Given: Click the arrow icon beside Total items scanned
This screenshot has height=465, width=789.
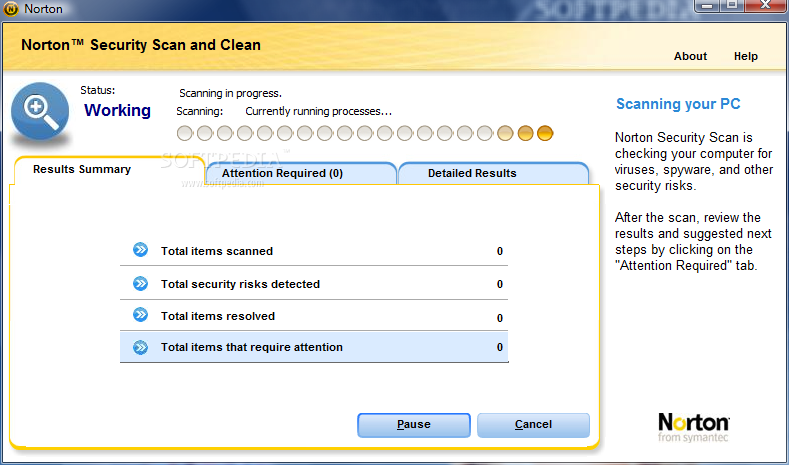Looking at the screenshot, I should [140, 250].
